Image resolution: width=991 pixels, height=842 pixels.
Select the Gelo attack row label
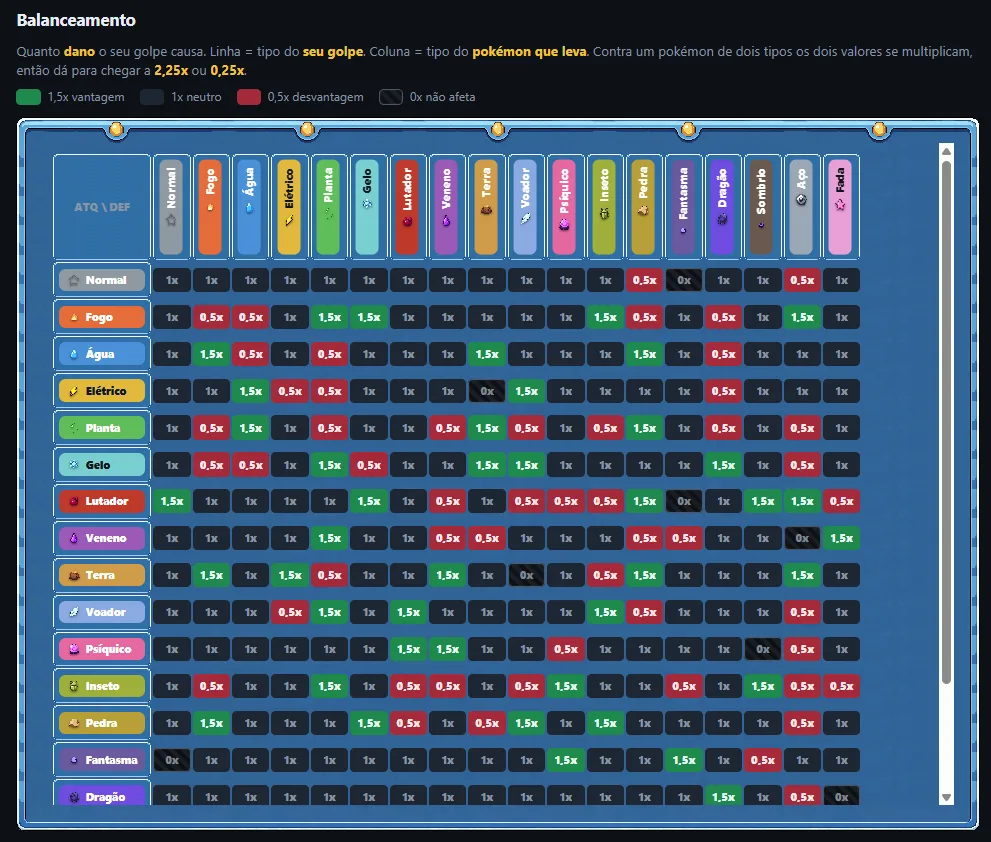pos(102,465)
